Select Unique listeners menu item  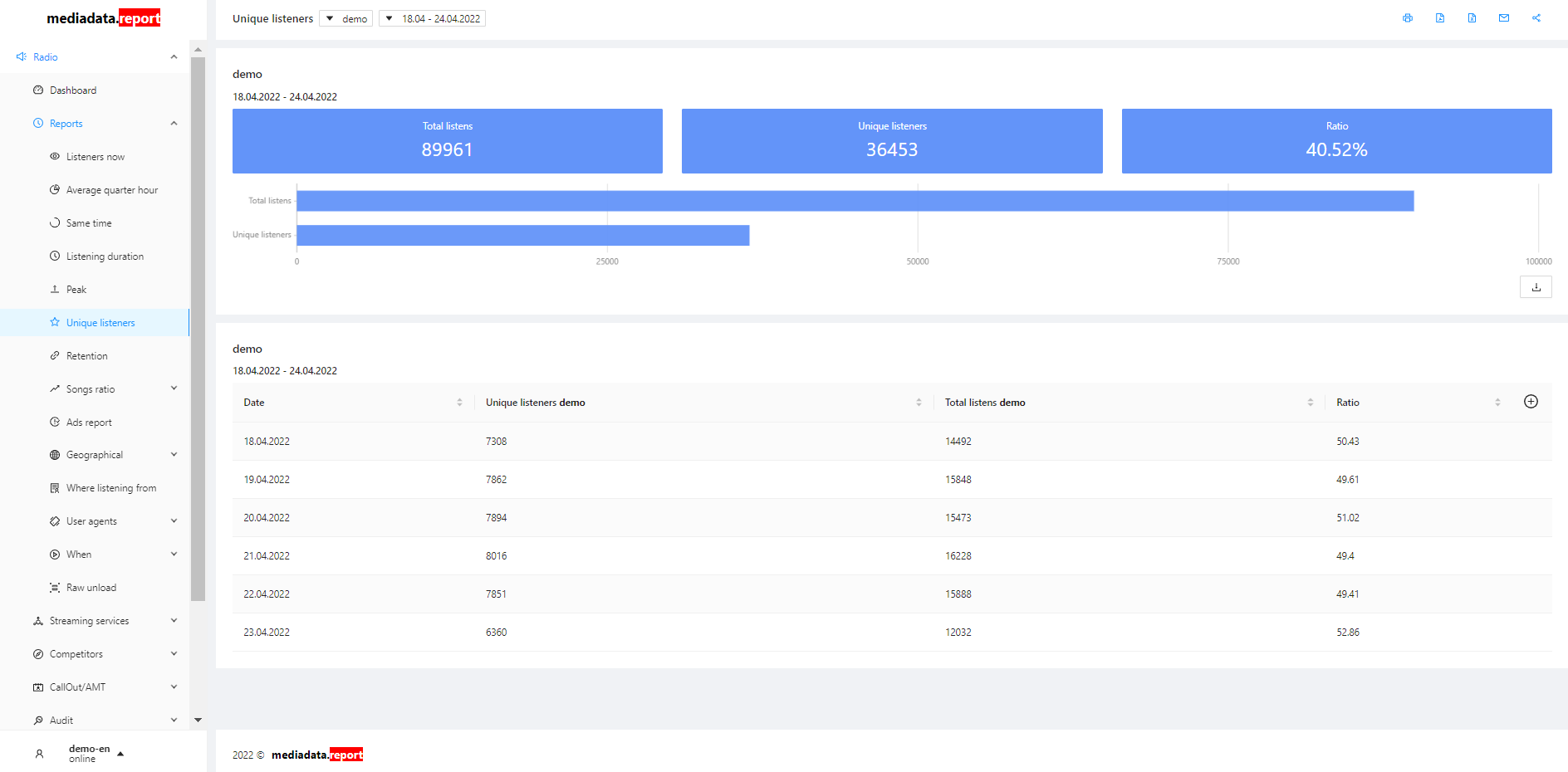click(x=95, y=323)
